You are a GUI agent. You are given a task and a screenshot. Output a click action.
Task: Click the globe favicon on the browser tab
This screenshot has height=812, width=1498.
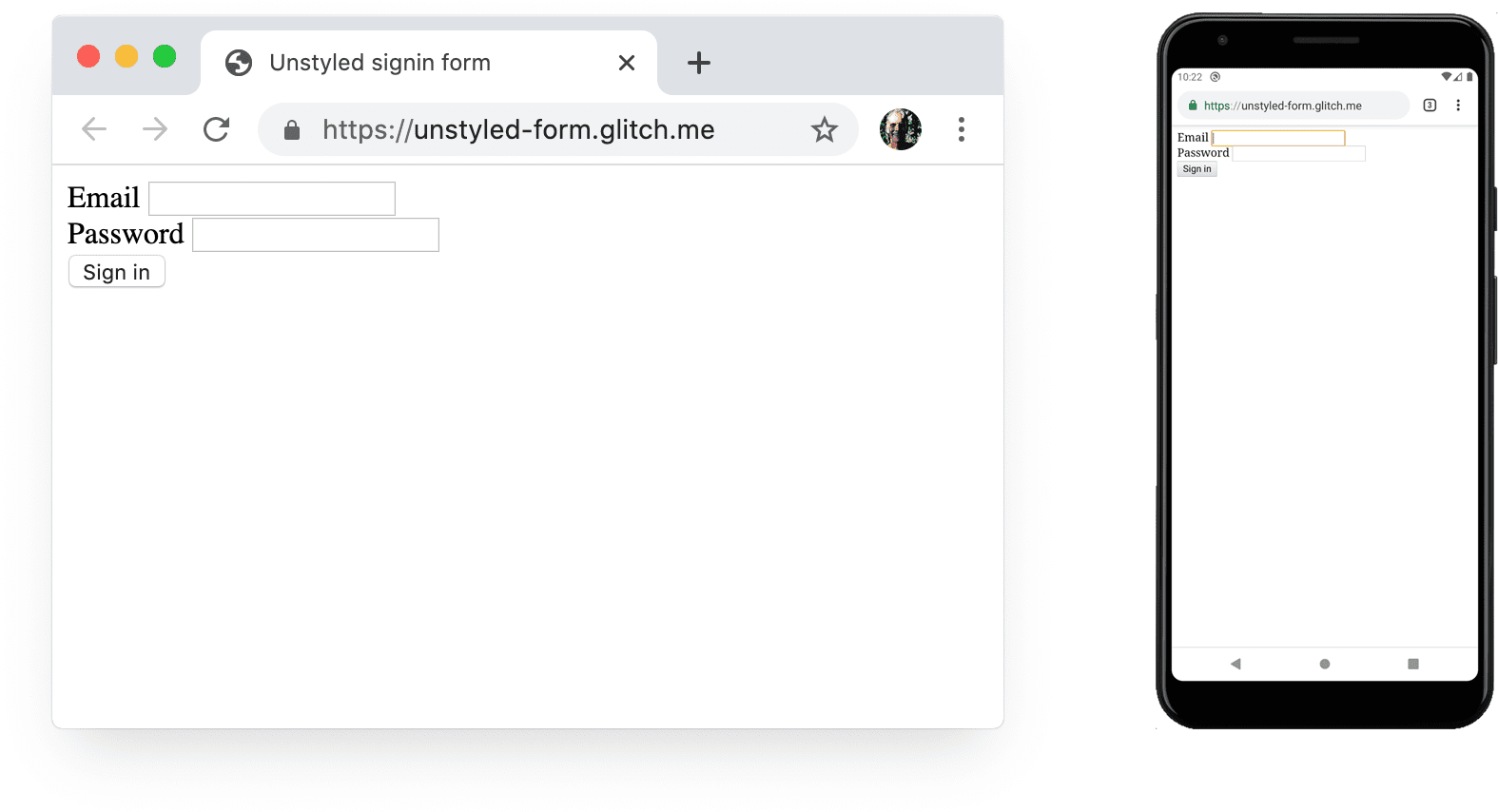point(238,63)
